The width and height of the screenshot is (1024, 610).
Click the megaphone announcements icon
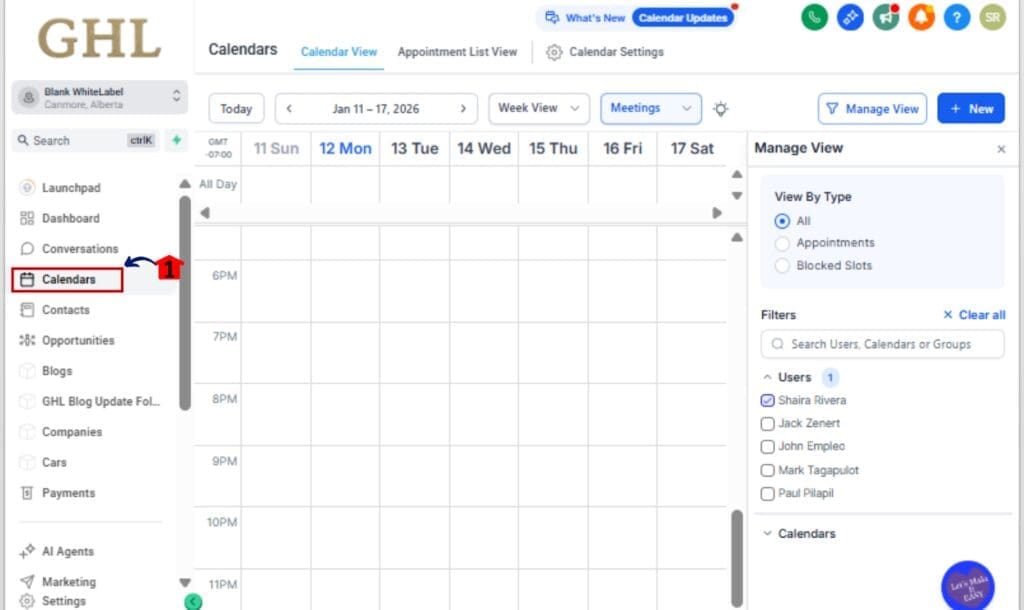pos(886,17)
